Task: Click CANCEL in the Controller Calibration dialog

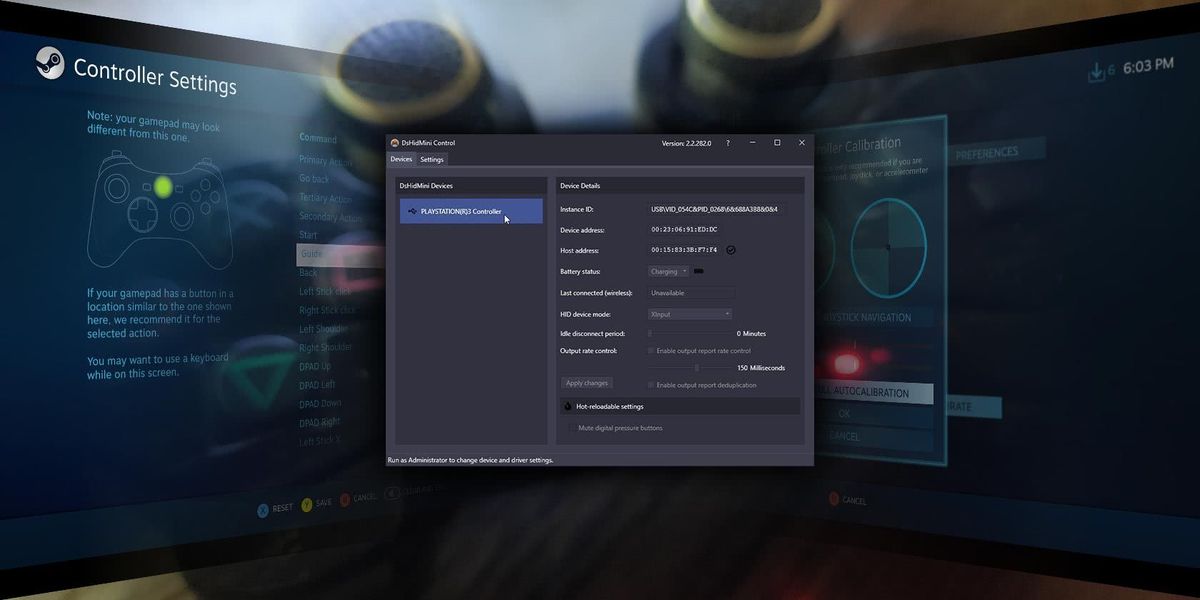Action: pos(845,436)
